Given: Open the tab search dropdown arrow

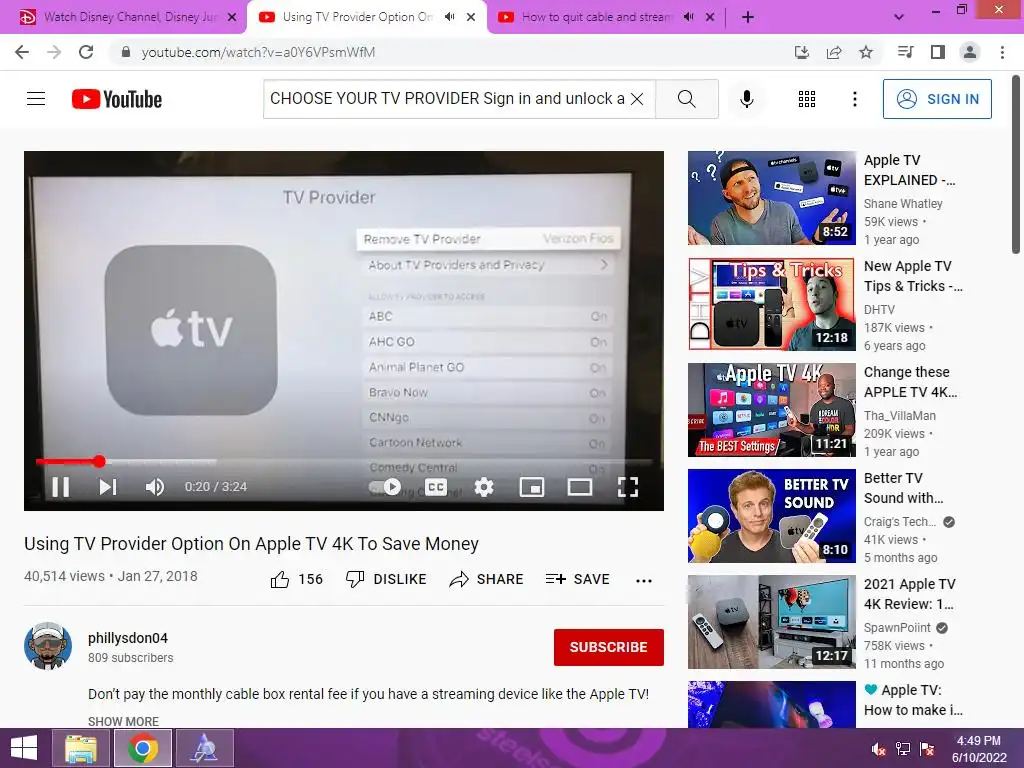Looking at the screenshot, I should tap(899, 18).
